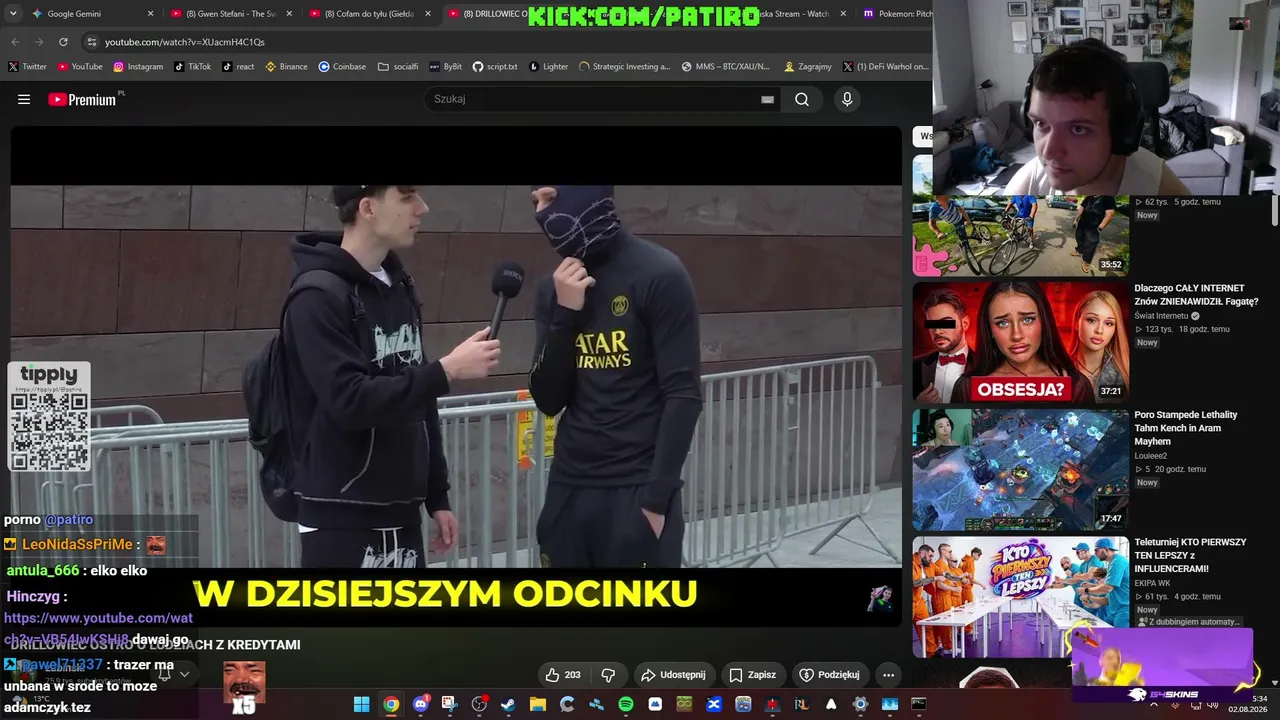Close the Google Gemini tab
The height and width of the screenshot is (720, 1280).
151,14
